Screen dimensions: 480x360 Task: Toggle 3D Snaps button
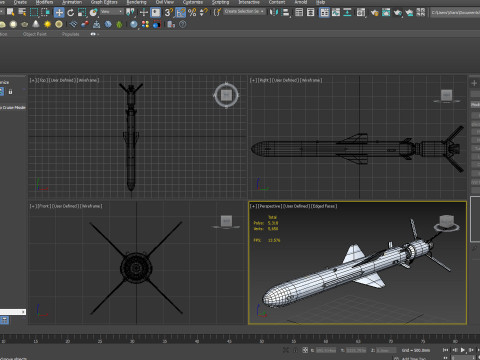pos(169,13)
